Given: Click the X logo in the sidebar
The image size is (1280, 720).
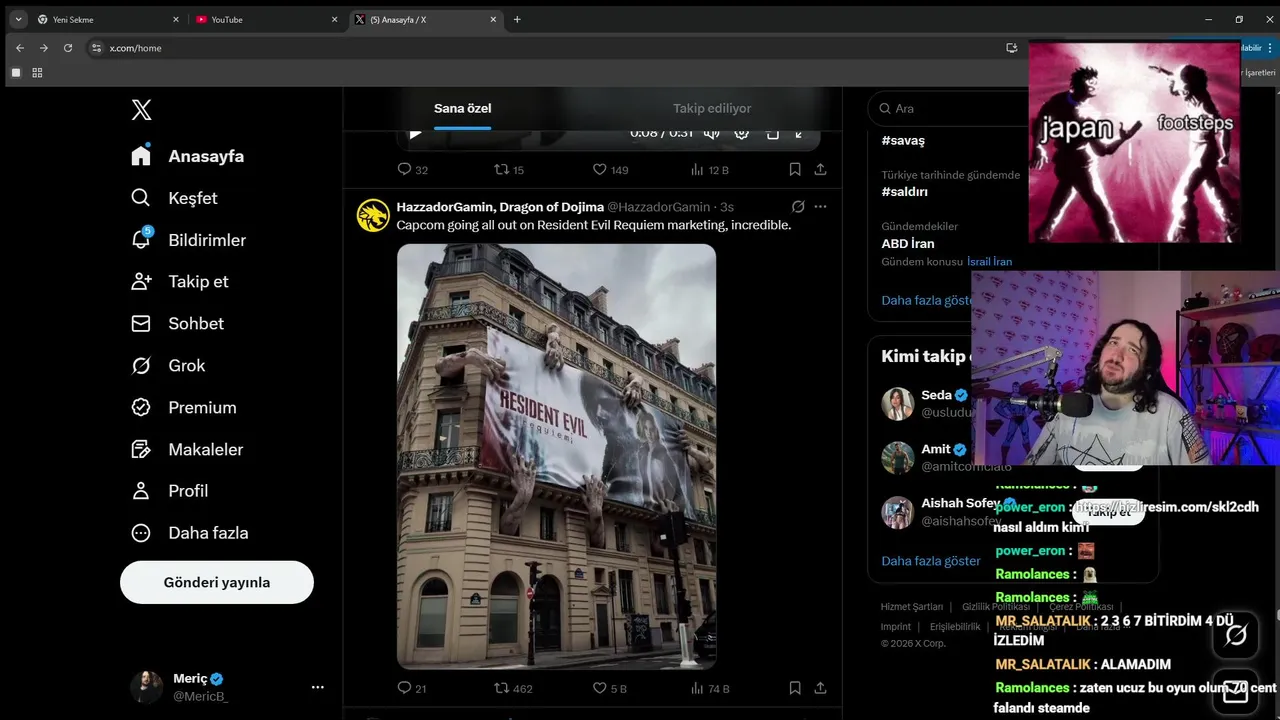Looking at the screenshot, I should click(141, 110).
